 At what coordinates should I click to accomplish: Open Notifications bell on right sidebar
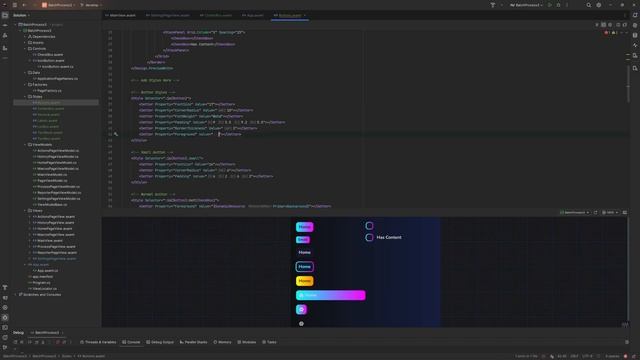coord(635,15)
